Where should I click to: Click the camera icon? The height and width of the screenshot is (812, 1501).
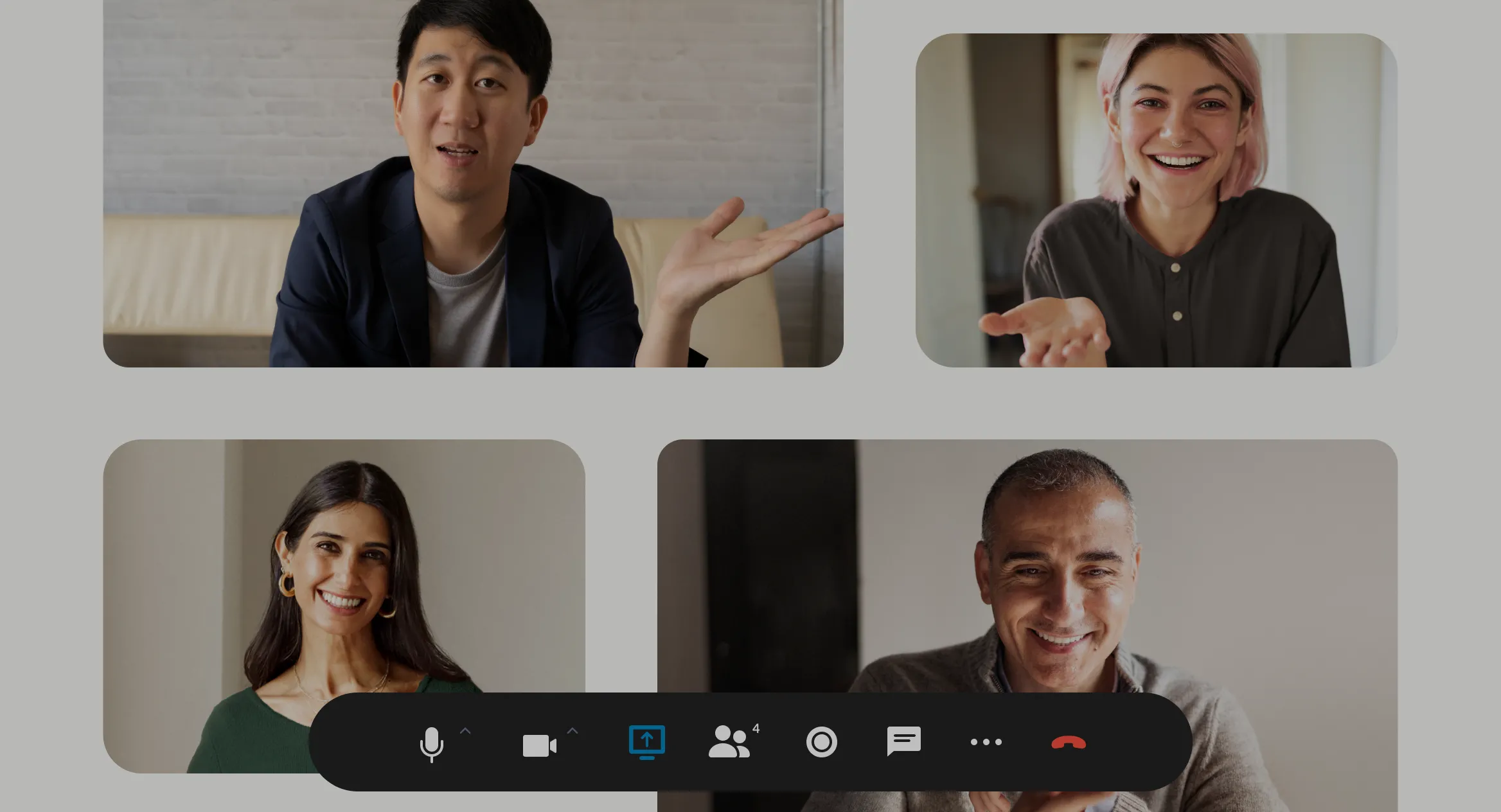(x=540, y=745)
